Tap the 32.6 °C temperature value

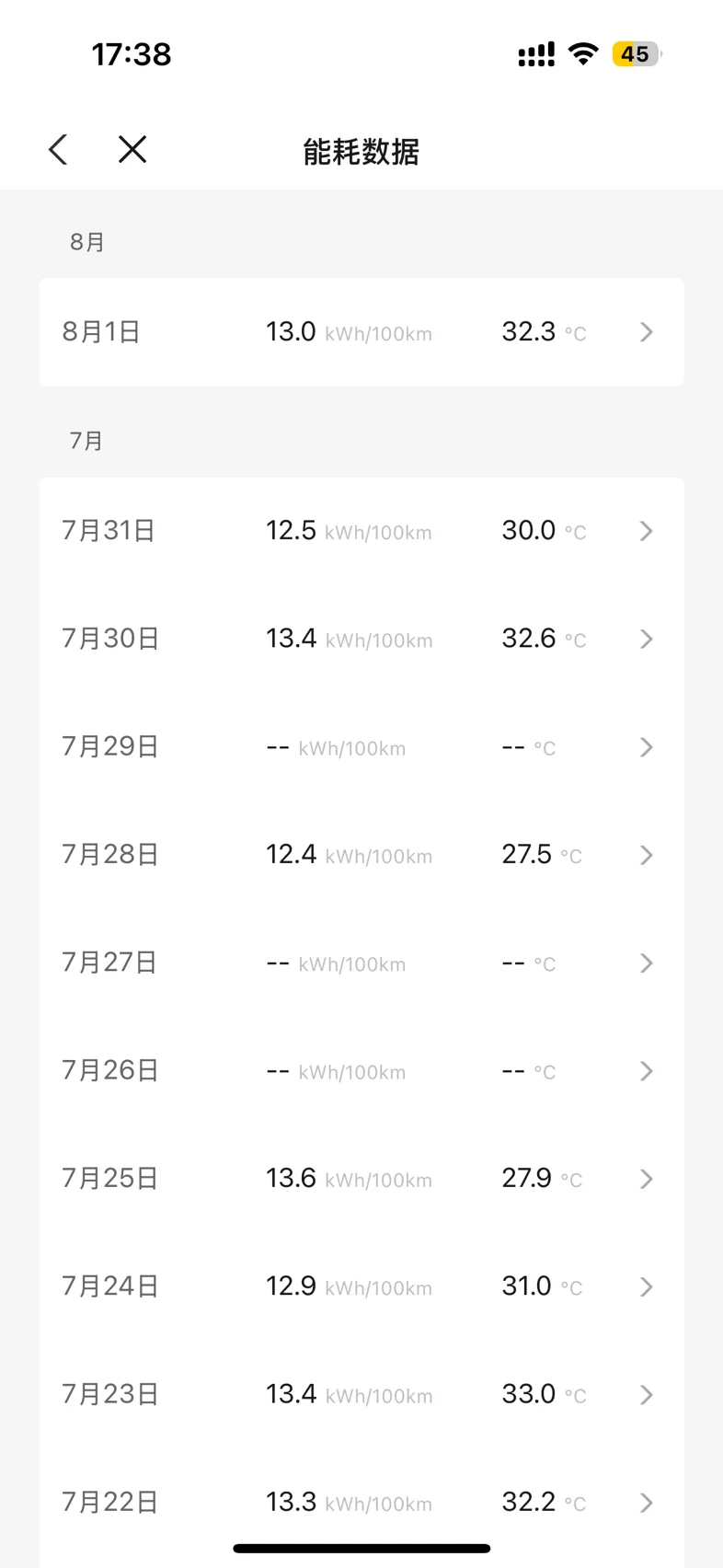tap(544, 639)
